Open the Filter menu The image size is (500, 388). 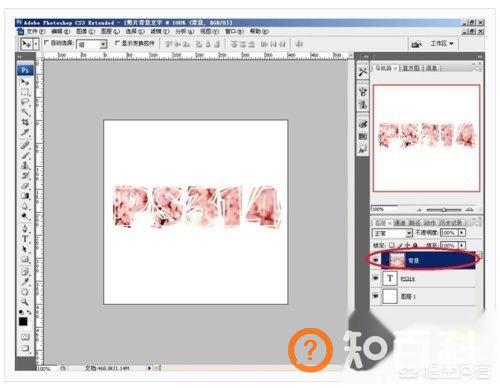[x=160, y=31]
